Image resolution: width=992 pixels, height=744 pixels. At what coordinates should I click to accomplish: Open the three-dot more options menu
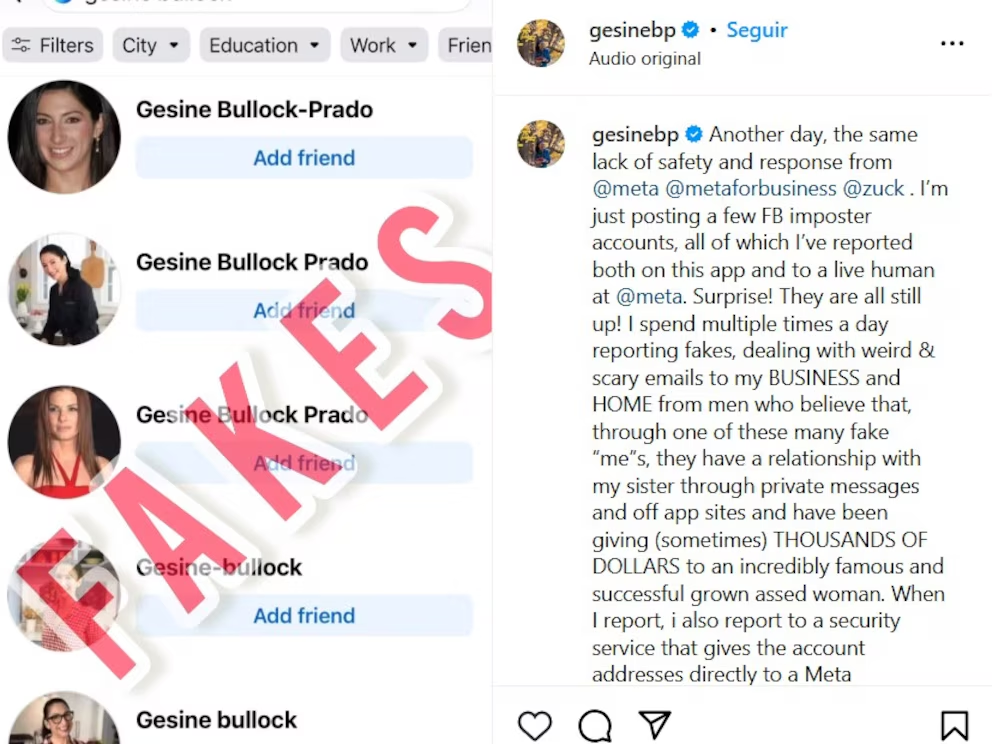[x=952, y=44]
